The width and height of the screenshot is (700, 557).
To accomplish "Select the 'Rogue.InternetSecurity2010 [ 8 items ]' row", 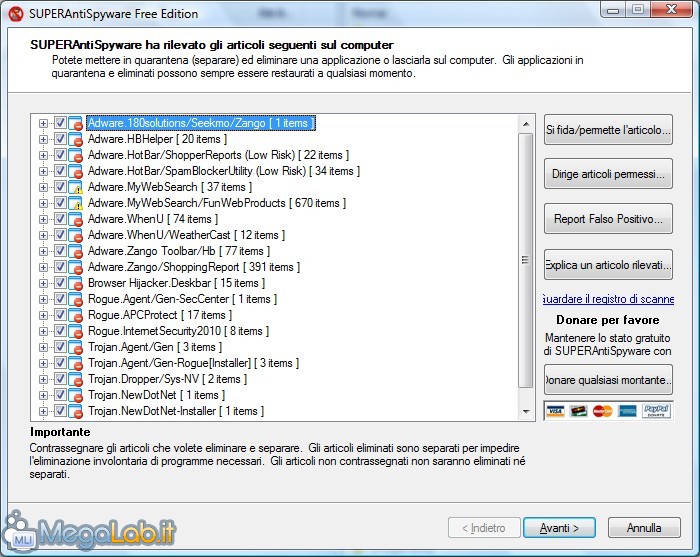I will point(178,331).
